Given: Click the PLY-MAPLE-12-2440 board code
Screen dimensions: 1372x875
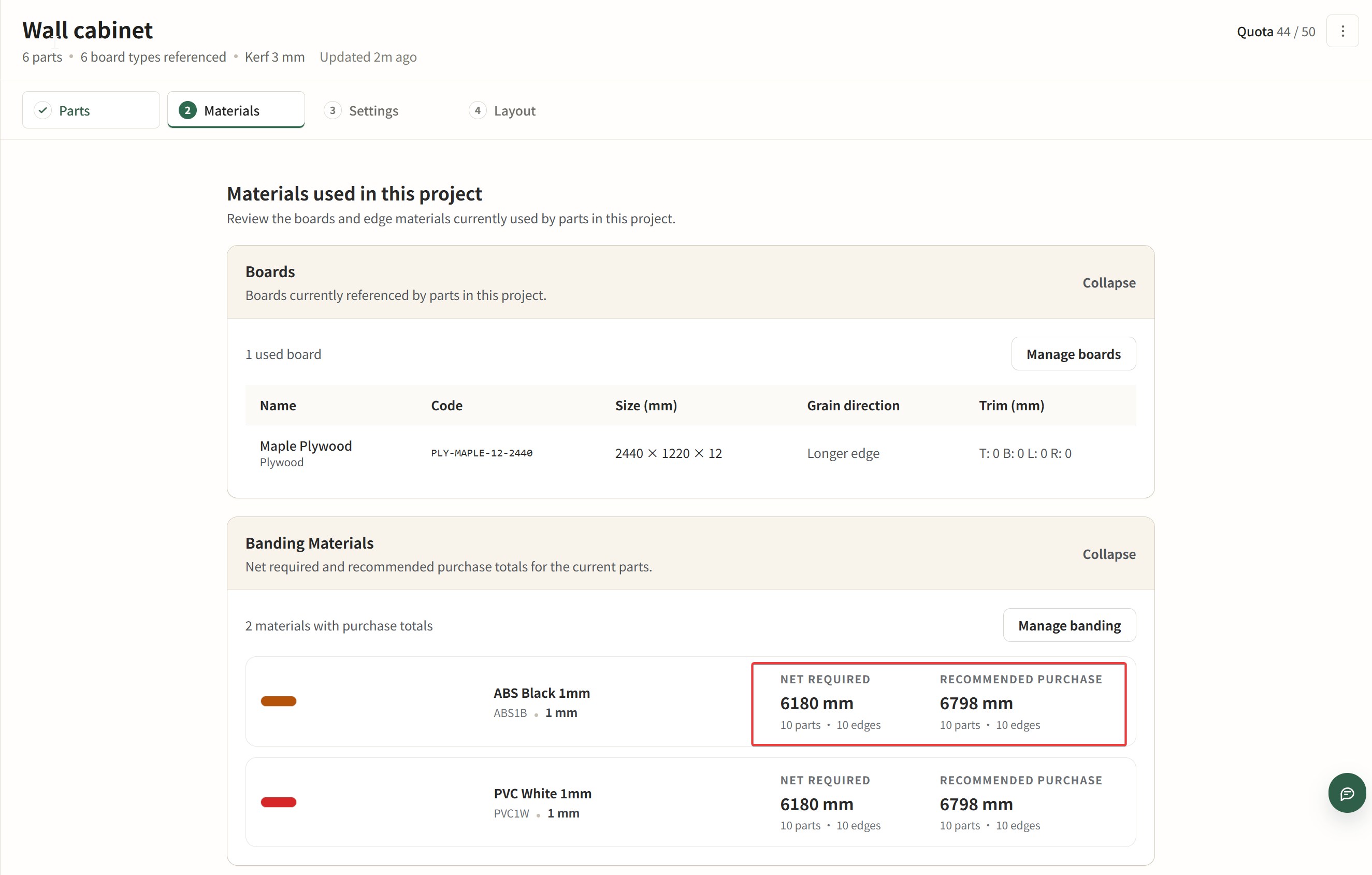Looking at the screenshot, I should (x=482, y=453).
